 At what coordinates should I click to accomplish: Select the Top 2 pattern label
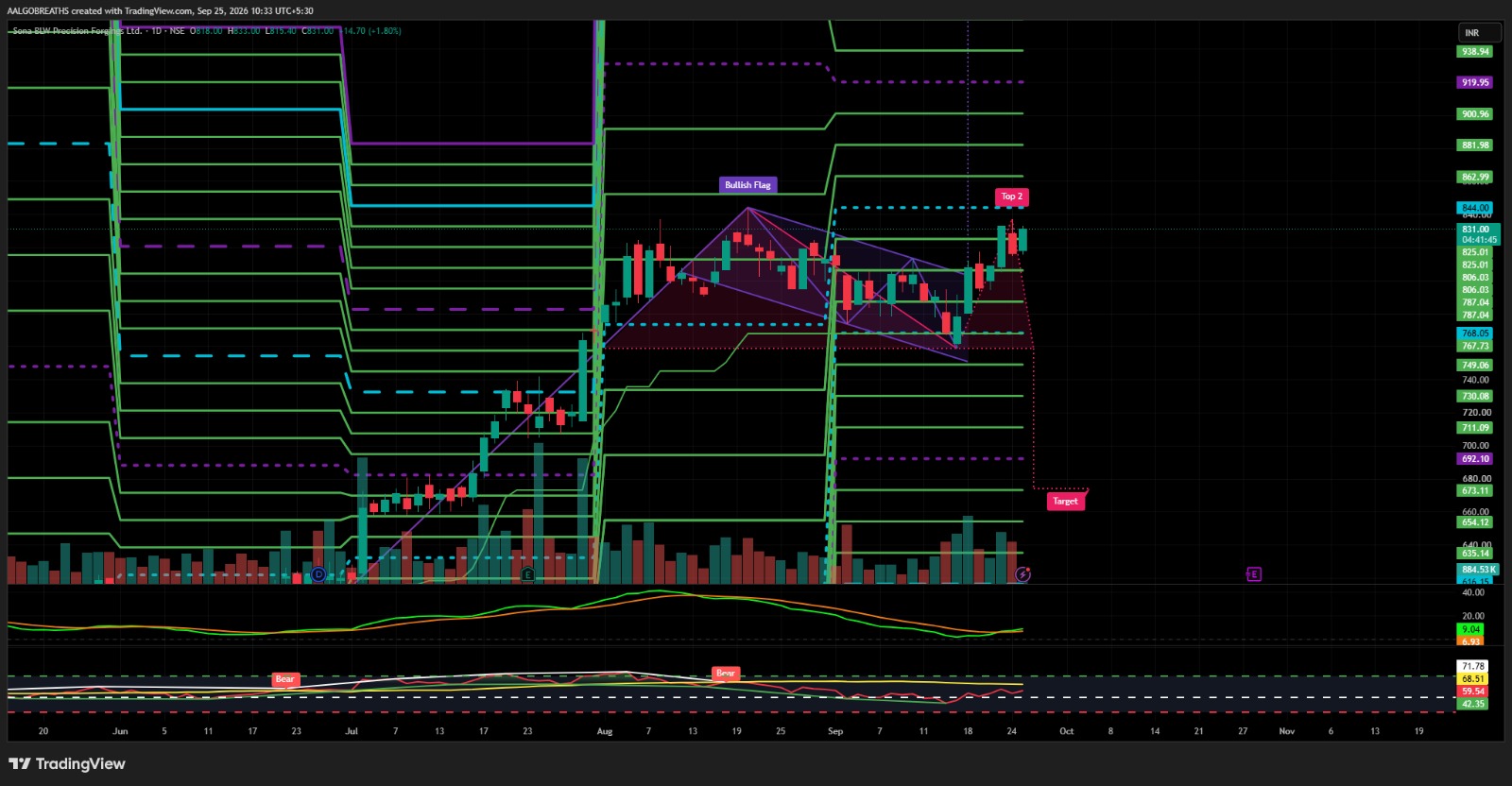1011,196
